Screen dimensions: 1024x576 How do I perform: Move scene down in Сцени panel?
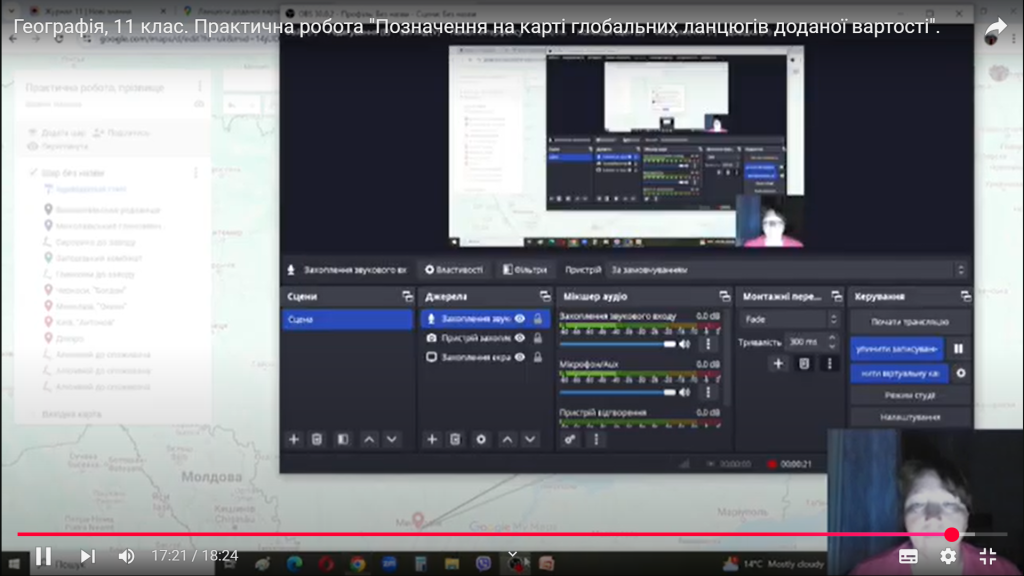(392, 440)
